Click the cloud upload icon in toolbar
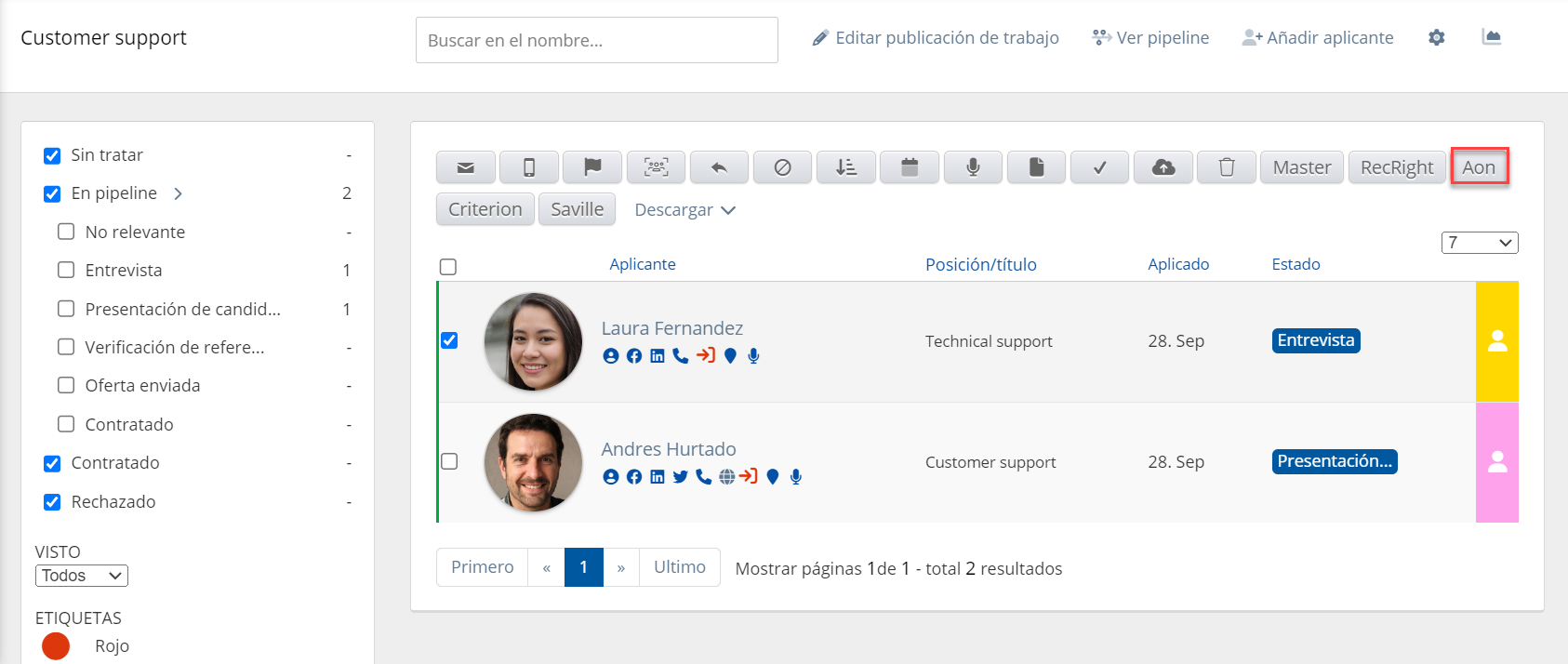The height and width of the screenshot is (664, 1568). coord(1163,167)
